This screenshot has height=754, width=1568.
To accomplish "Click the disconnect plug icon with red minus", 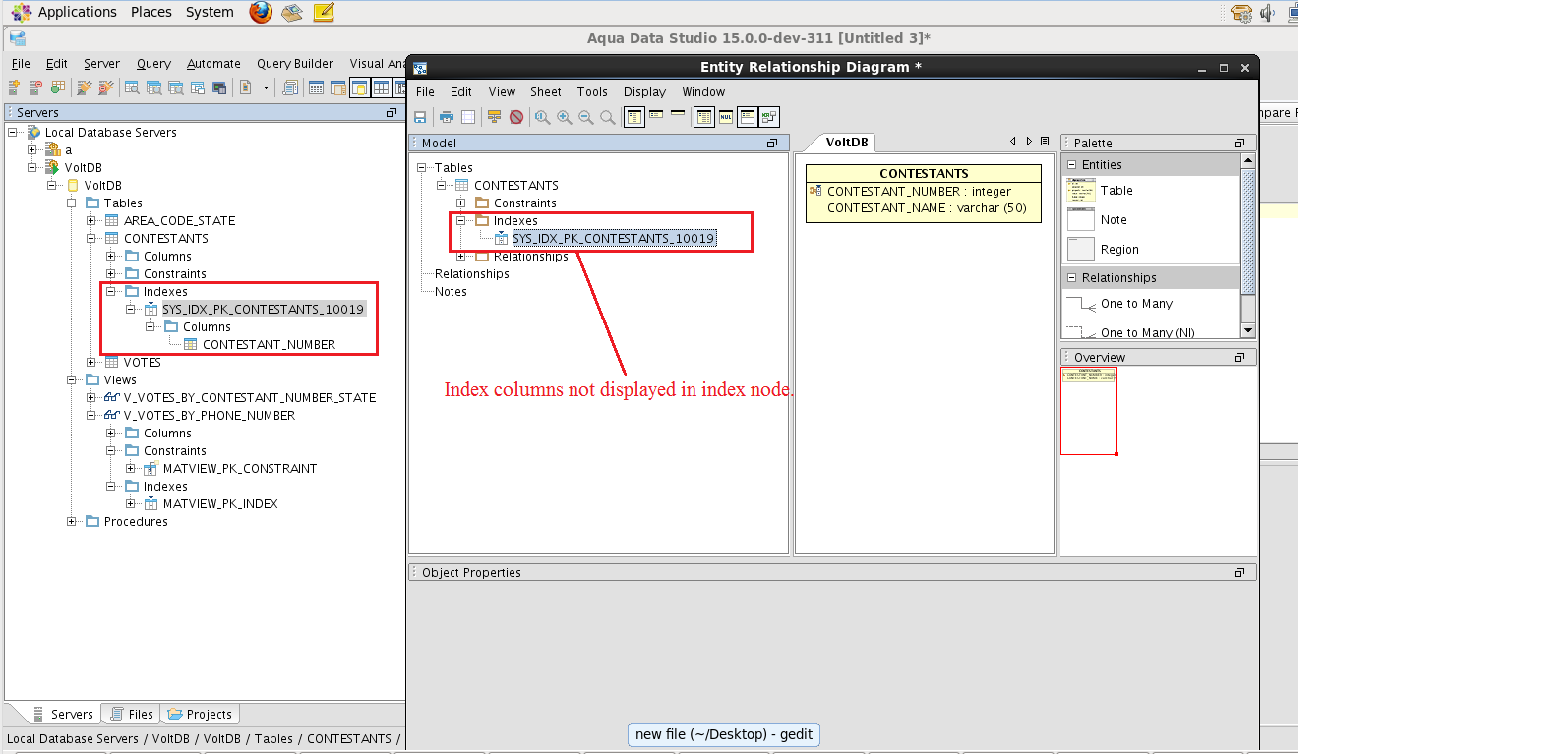I will coord(105,87).
